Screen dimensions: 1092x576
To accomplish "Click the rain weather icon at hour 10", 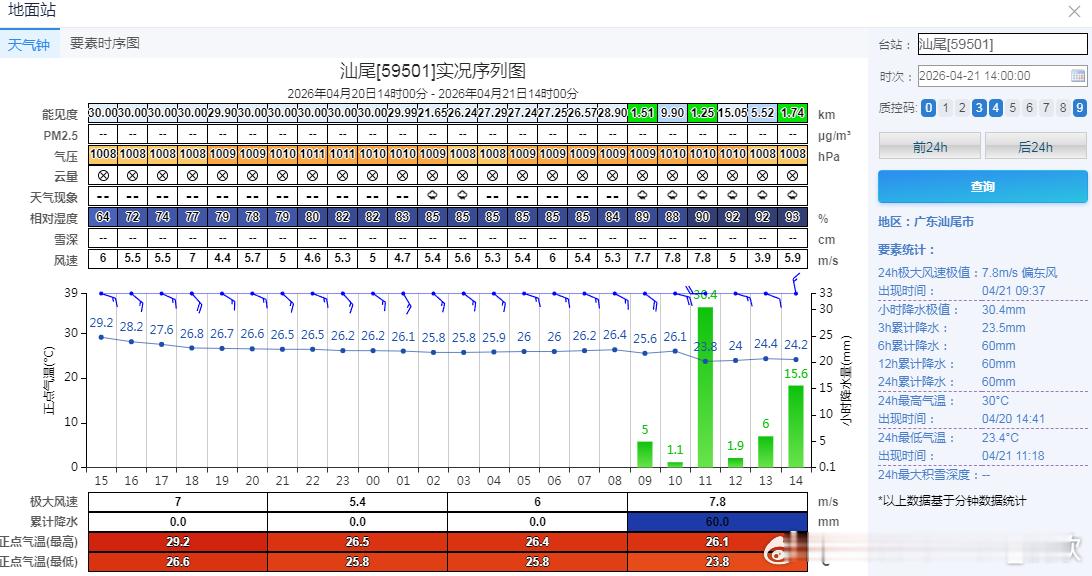I will click(672, 196).
